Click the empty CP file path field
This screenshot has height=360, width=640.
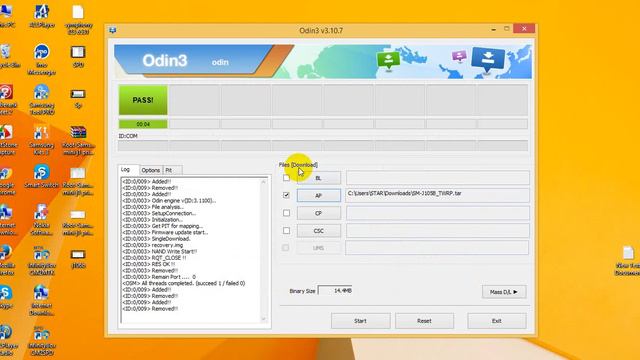point(438,213)
